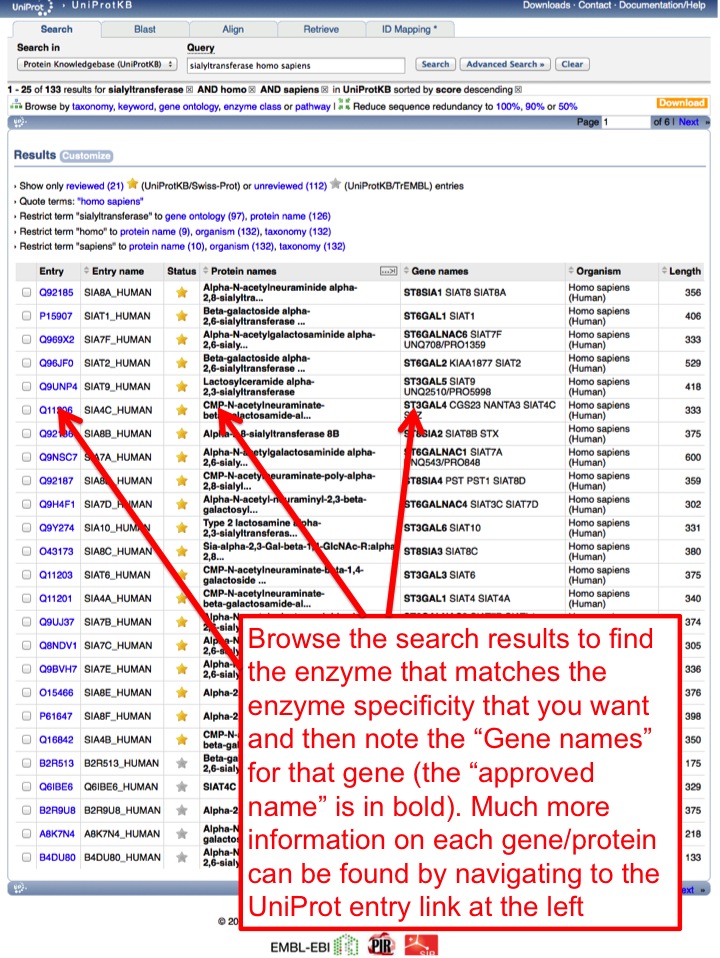Open the Search tab
Image resolution: width=720 pixels, height=958 pixels.
56,29
